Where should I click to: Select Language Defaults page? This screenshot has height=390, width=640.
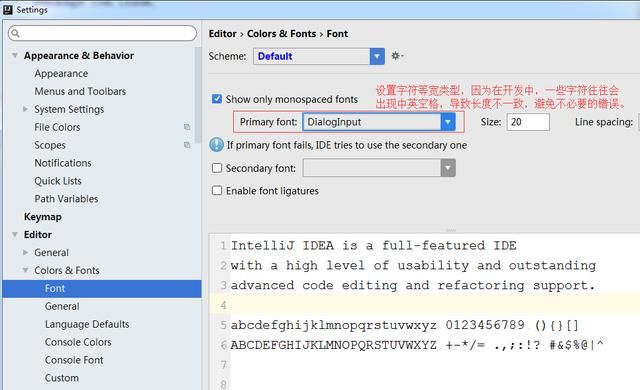pos(87,324)
